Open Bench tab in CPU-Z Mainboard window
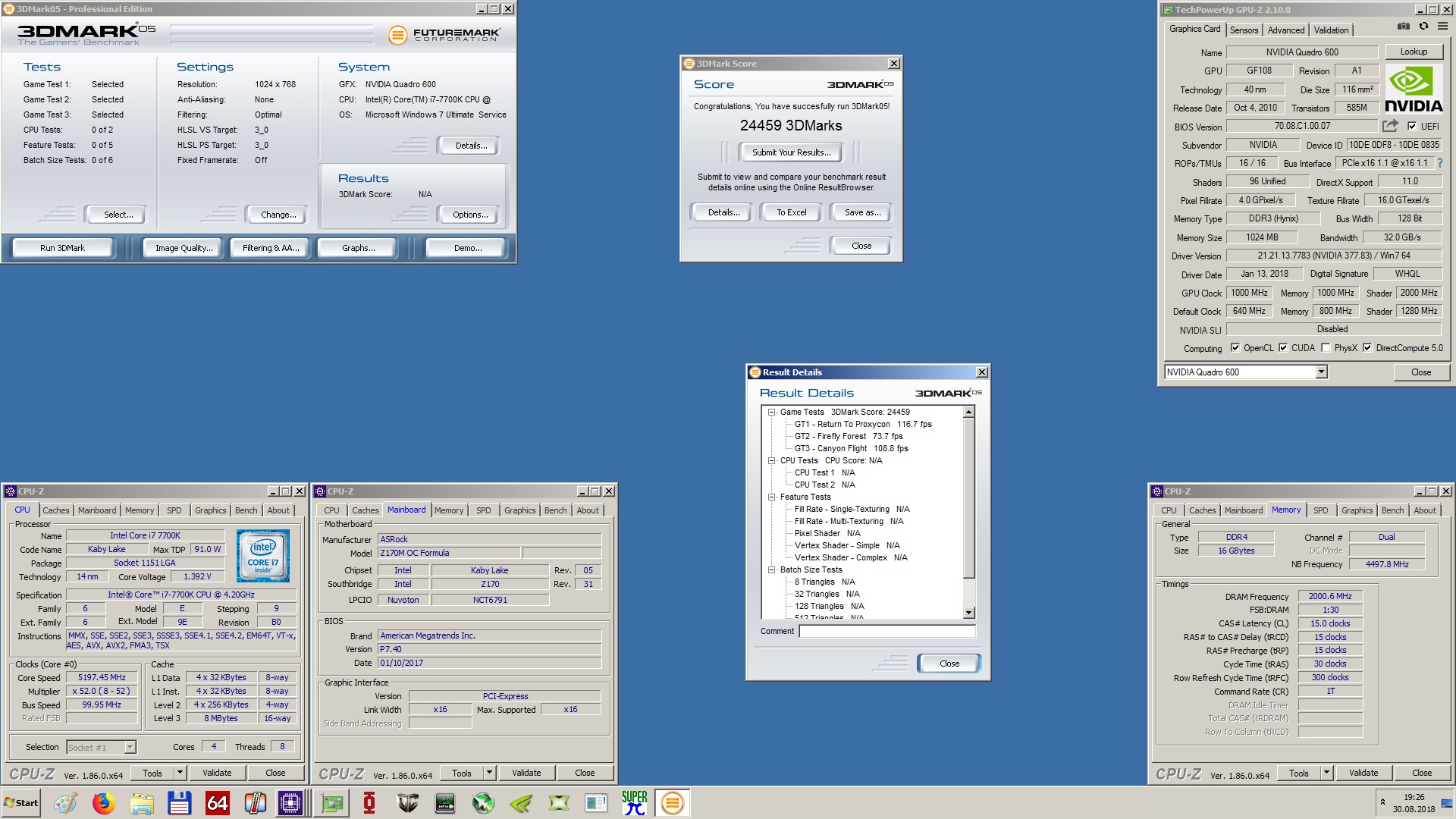Viewport: 1456px width, 819px height. (555, 510)
